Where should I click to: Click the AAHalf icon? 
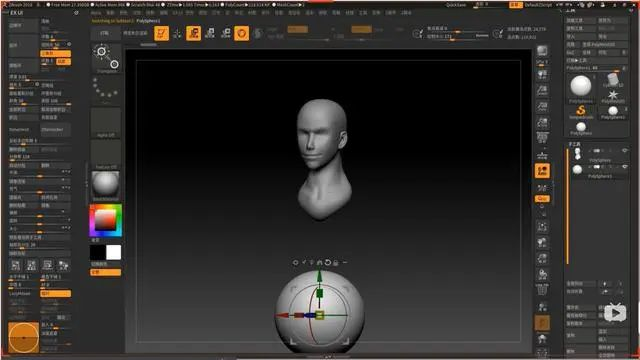[542, 122]
